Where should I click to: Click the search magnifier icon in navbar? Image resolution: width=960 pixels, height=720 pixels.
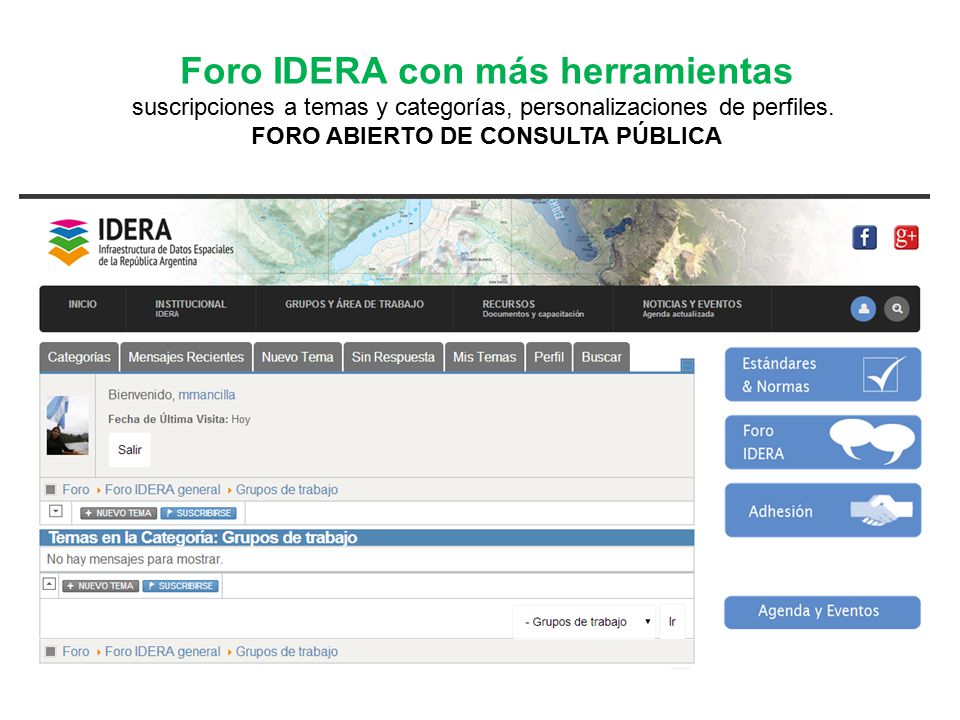click(x=897, y=309)
